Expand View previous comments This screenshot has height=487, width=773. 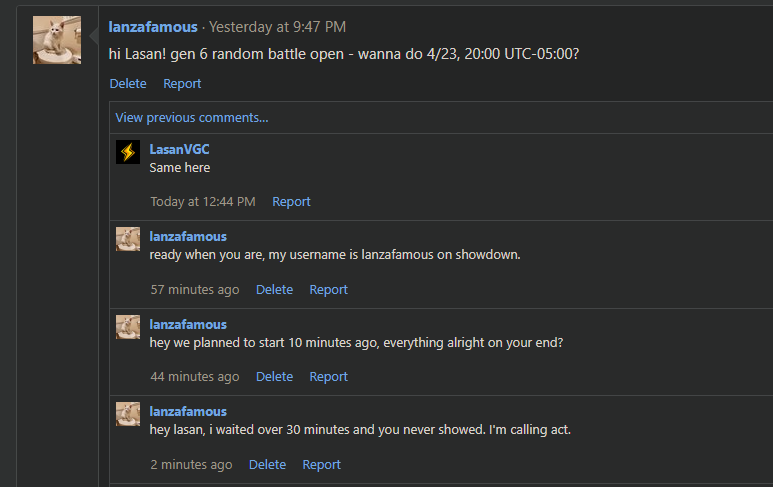pos(192,118)
